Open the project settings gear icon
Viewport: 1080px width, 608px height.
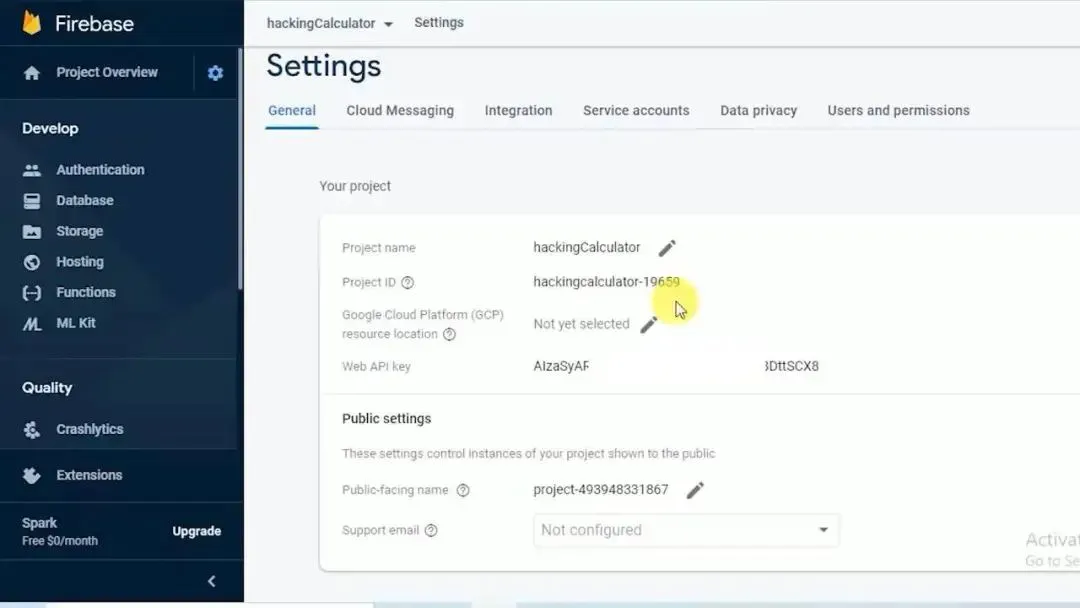click(x=215, y=73)
